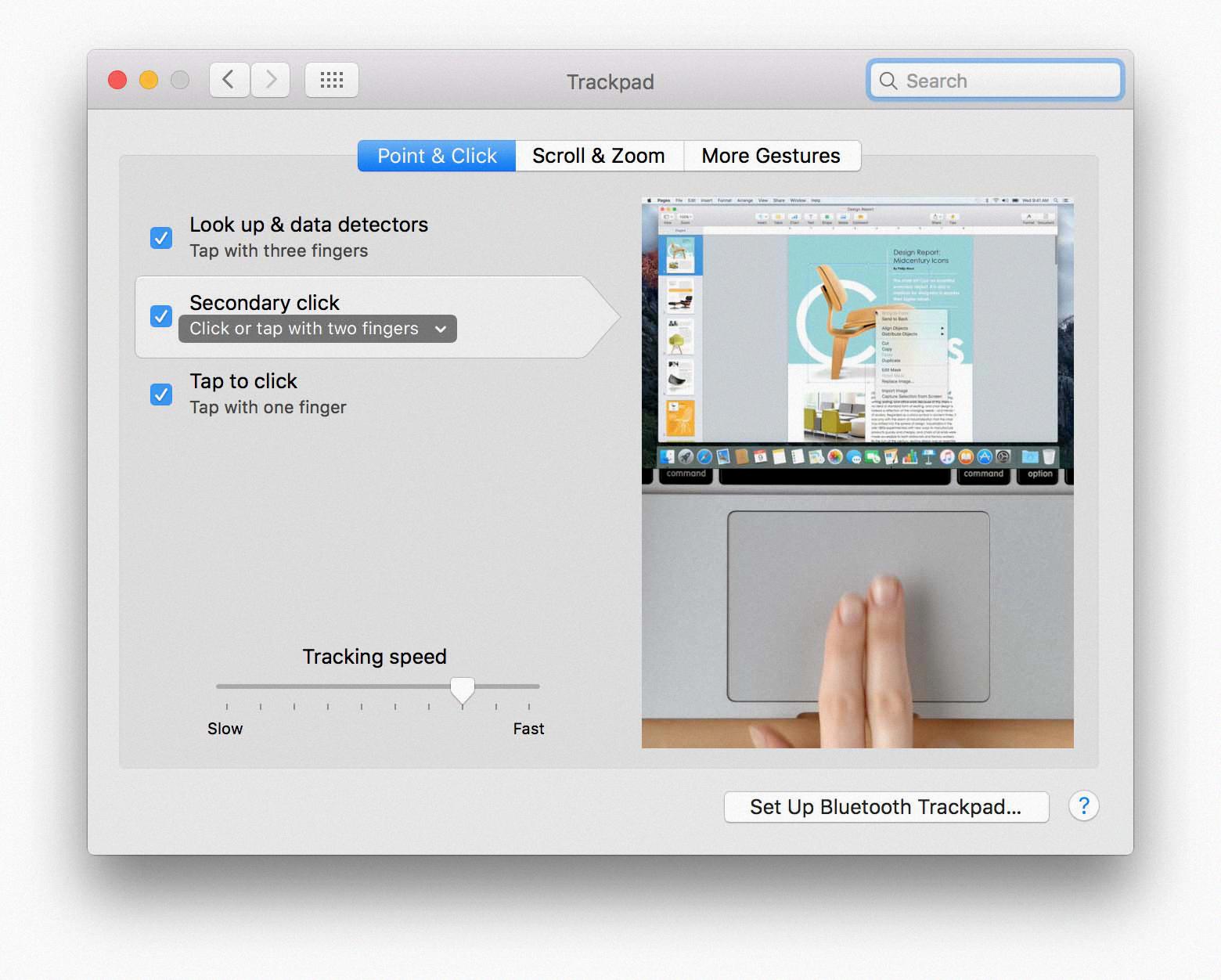Click inside the Search field
The height and width of the screenshot is (980, 1221).
coord(994,80)
